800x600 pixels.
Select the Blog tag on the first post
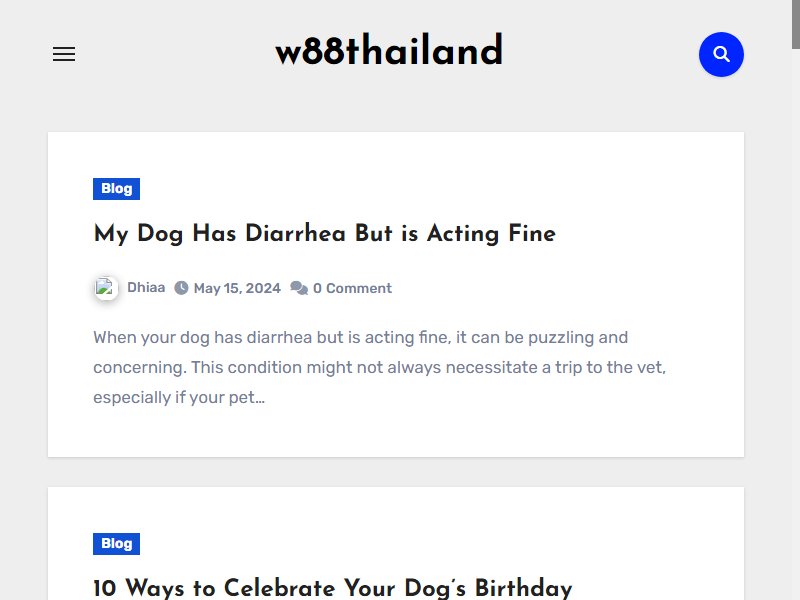[116, 189]
